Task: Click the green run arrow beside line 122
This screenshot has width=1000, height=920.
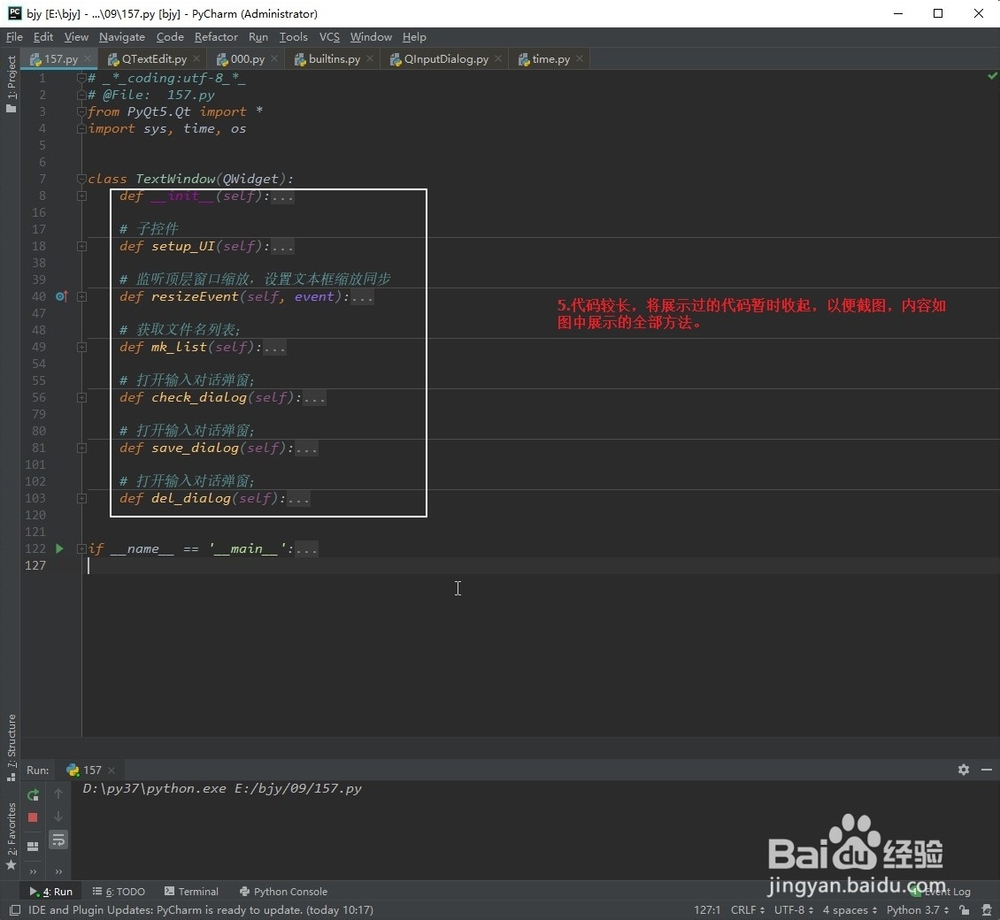Action: click(59, 548)
